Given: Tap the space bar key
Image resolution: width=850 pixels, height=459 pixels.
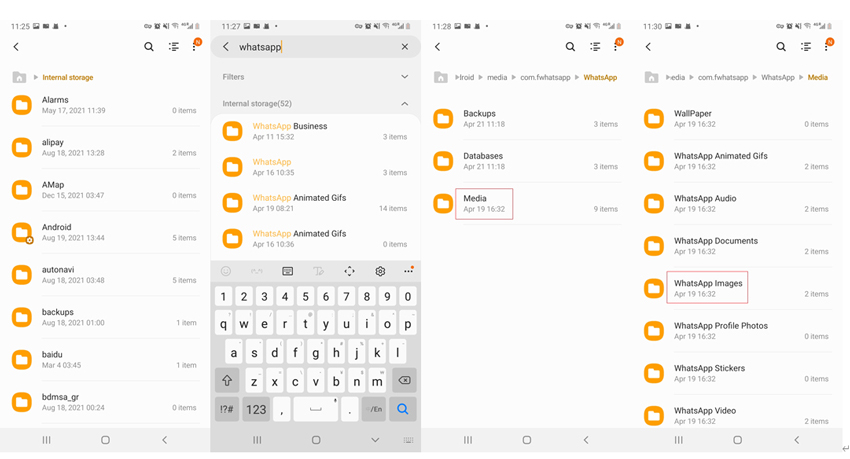Looking at the screenshot, I should tap(316, 409).
